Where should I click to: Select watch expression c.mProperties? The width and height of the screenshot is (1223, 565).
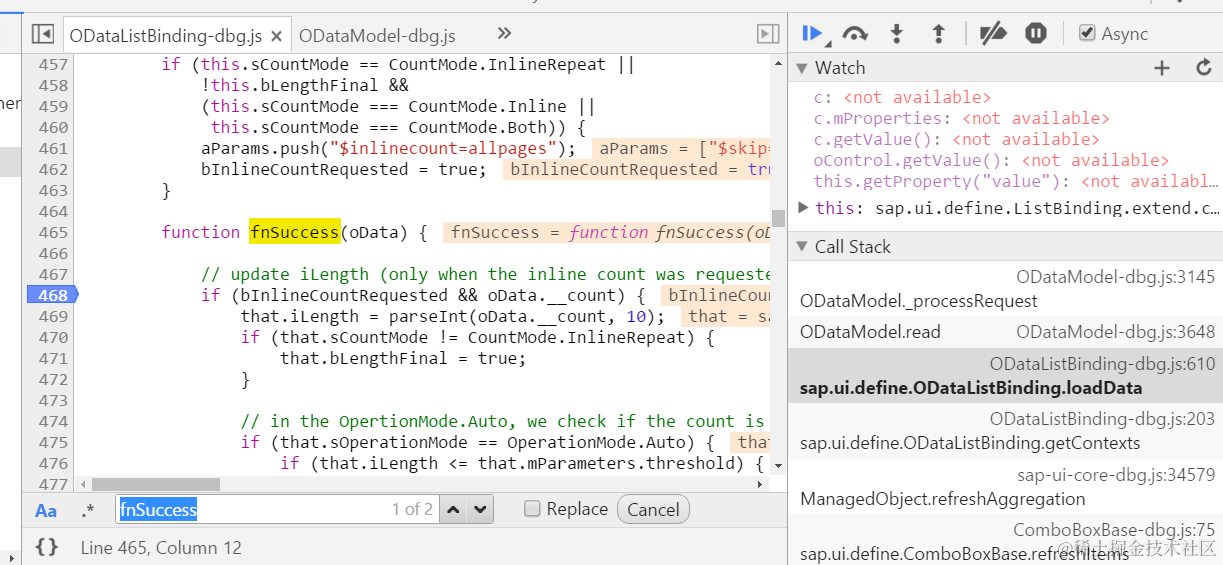[x=962, y=118]
